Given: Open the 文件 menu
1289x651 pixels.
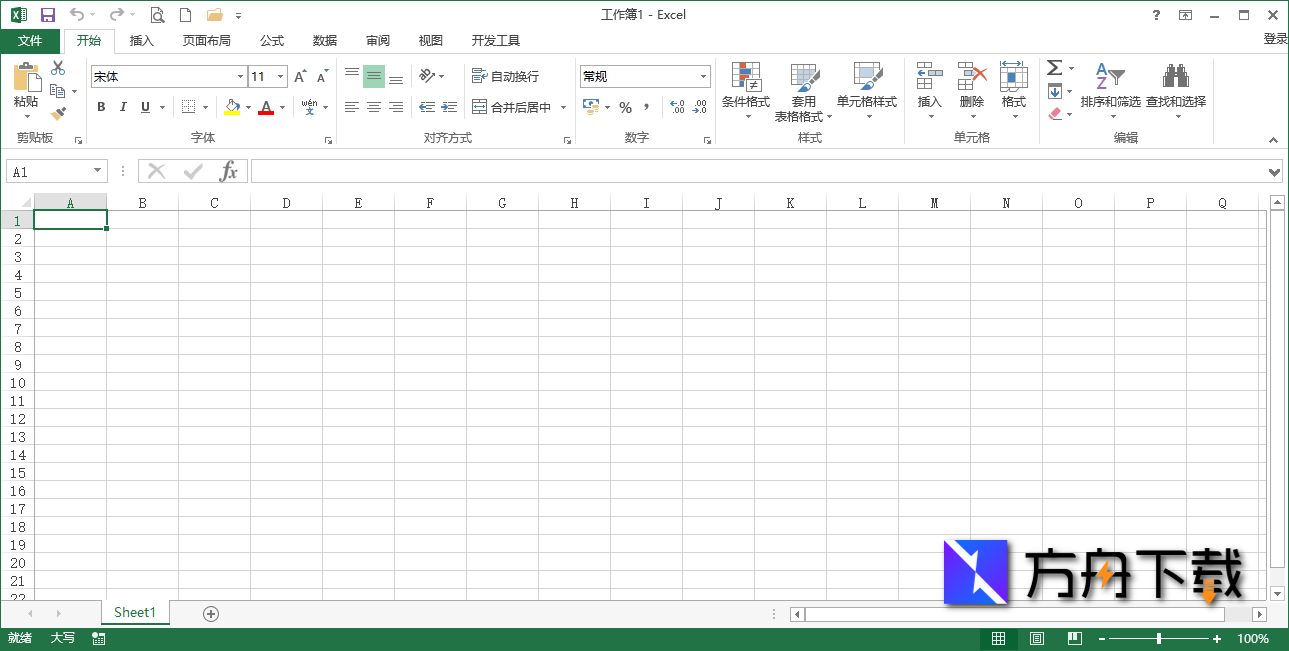Looking at the screenshot, I should coord(31,41).
